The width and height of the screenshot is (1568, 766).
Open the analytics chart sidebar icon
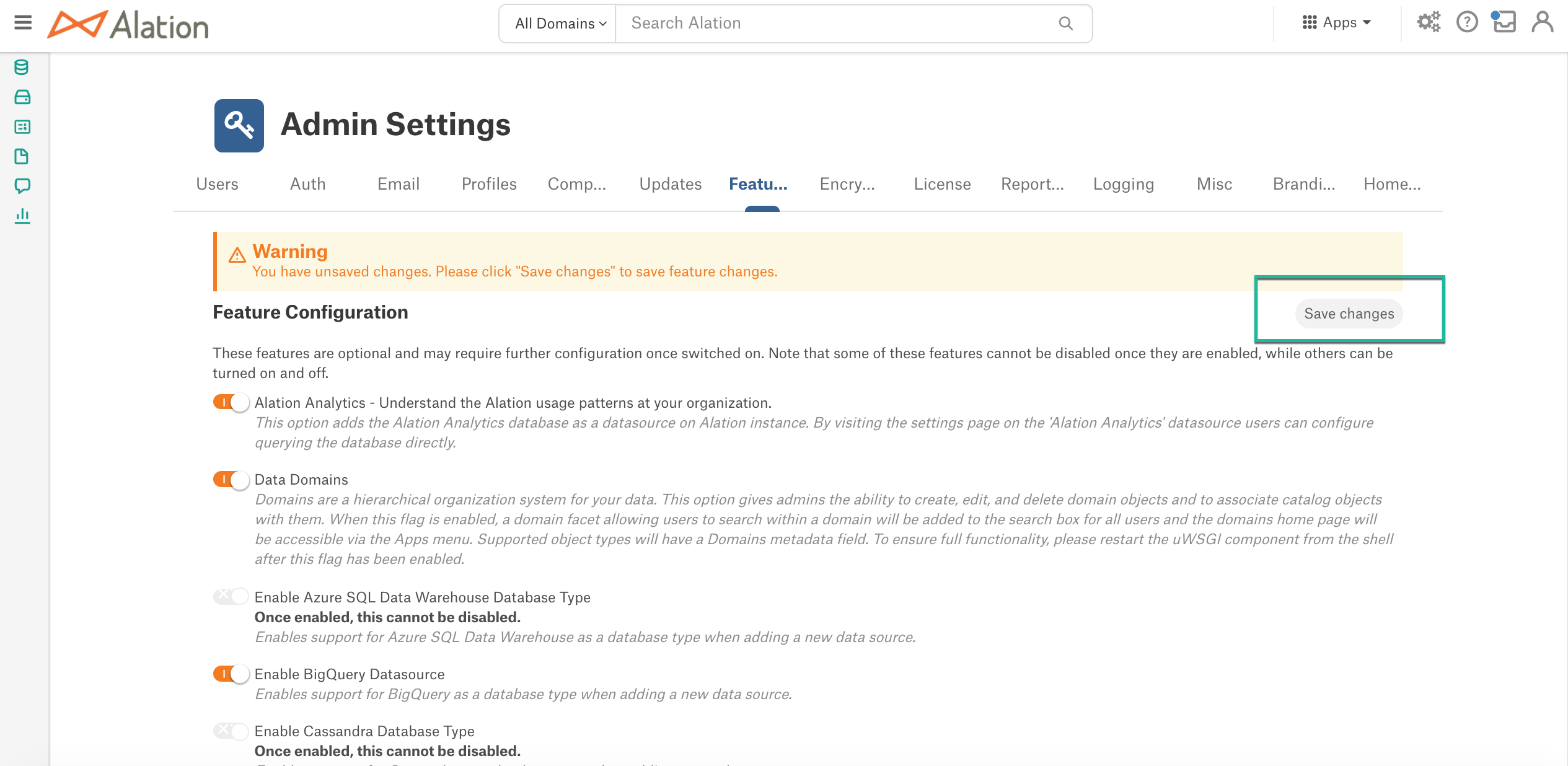coord(22,216)
